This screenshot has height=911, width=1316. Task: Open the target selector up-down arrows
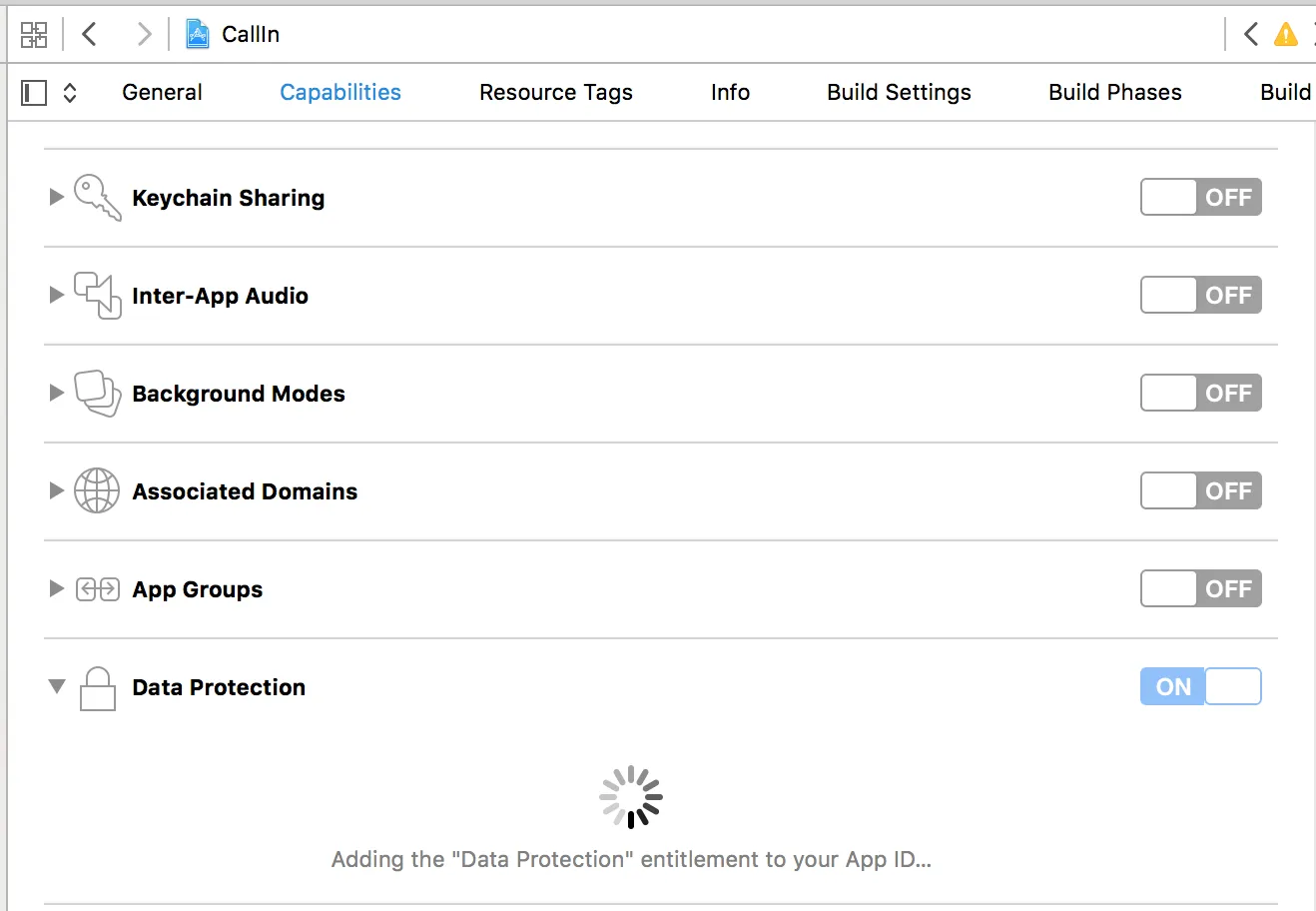[70, 93]
